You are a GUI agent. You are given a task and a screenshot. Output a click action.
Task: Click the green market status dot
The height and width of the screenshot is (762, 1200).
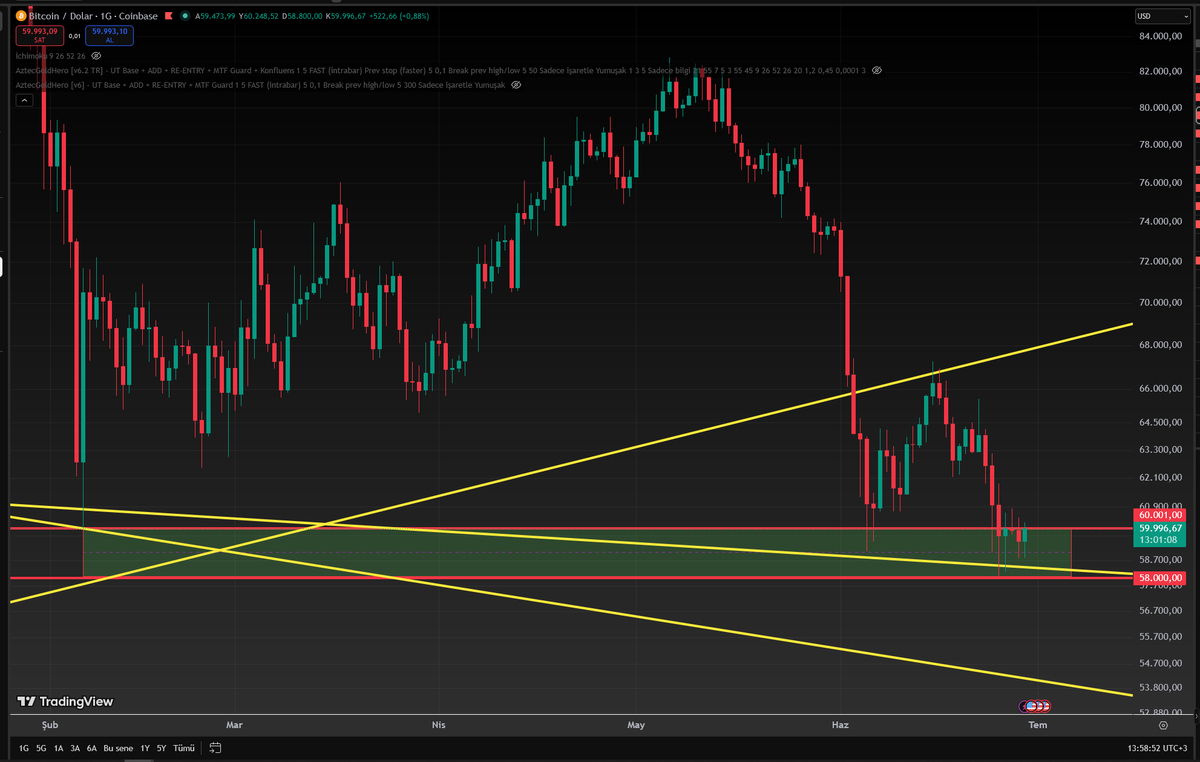pos(183,17)
